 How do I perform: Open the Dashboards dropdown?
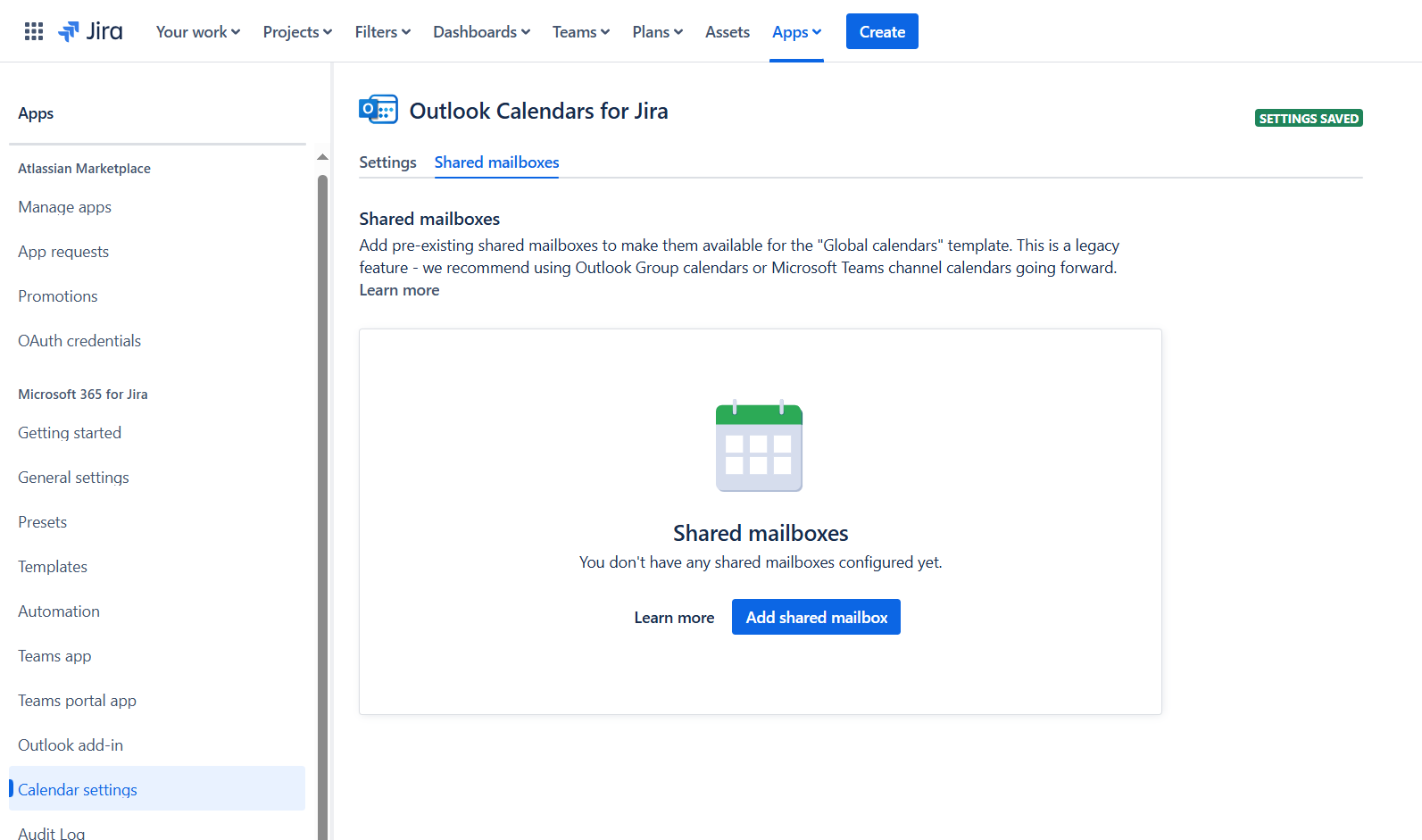click(x=481, y=32)
